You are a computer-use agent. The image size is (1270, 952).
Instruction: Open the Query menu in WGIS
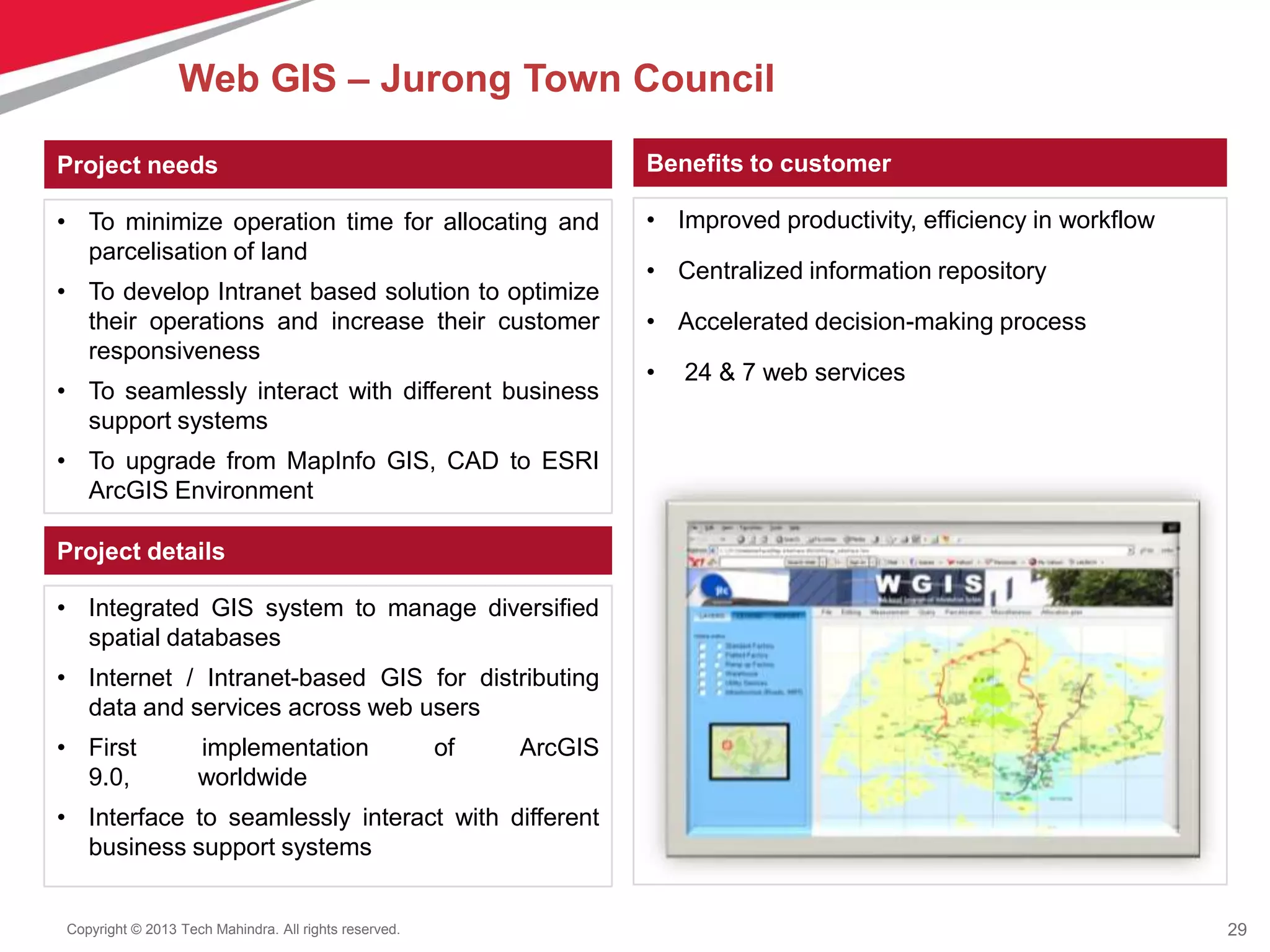926,612
